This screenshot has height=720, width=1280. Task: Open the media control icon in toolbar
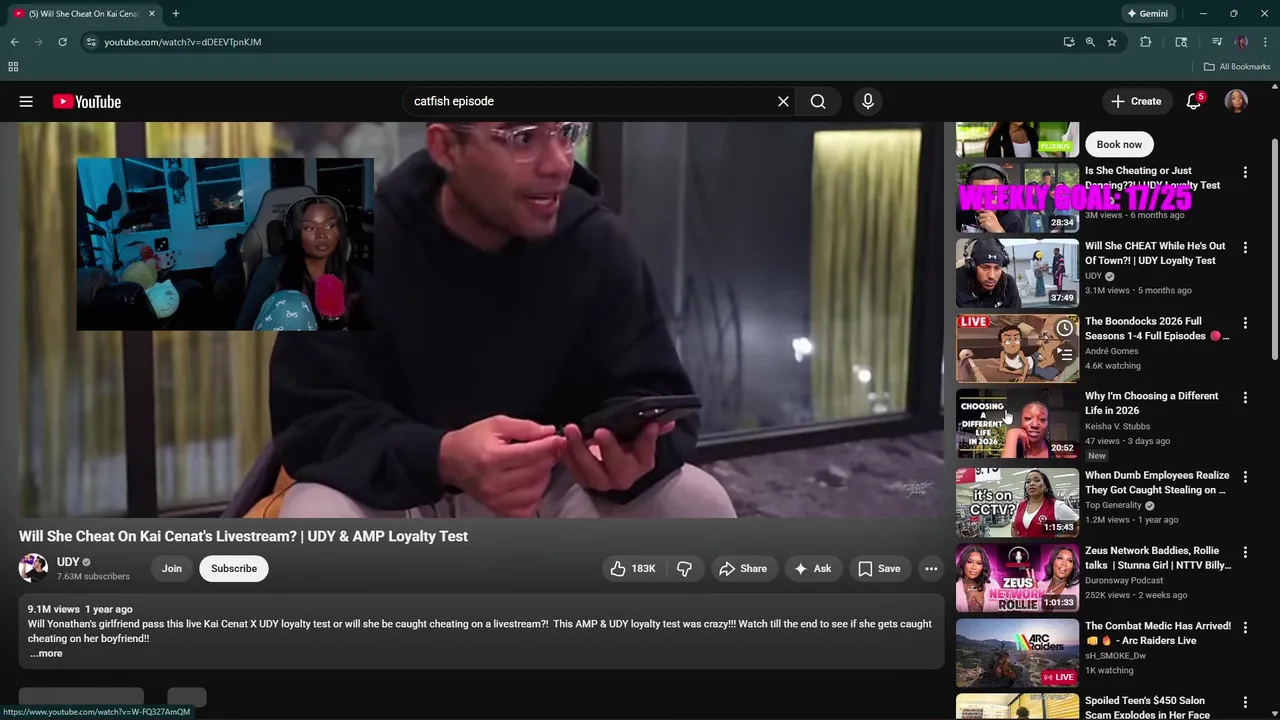coord(1217,42)
